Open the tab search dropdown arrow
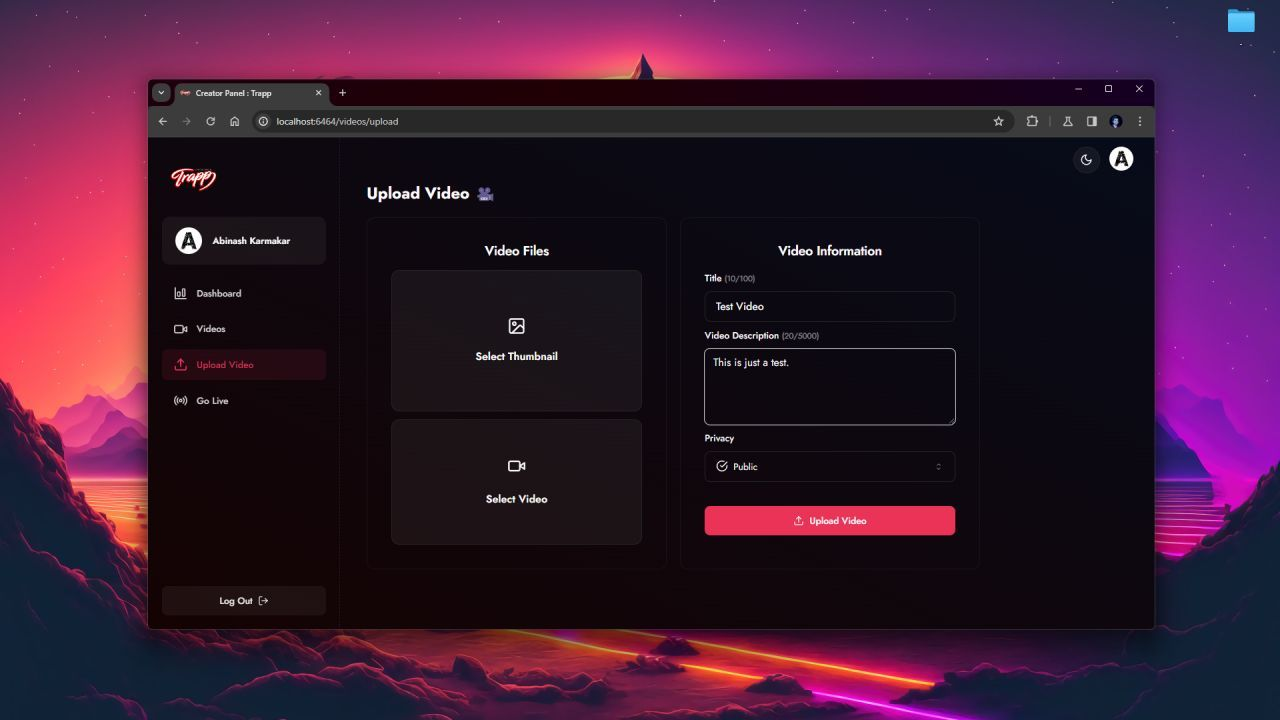1280x720 pixels. [x=161, y=93]
